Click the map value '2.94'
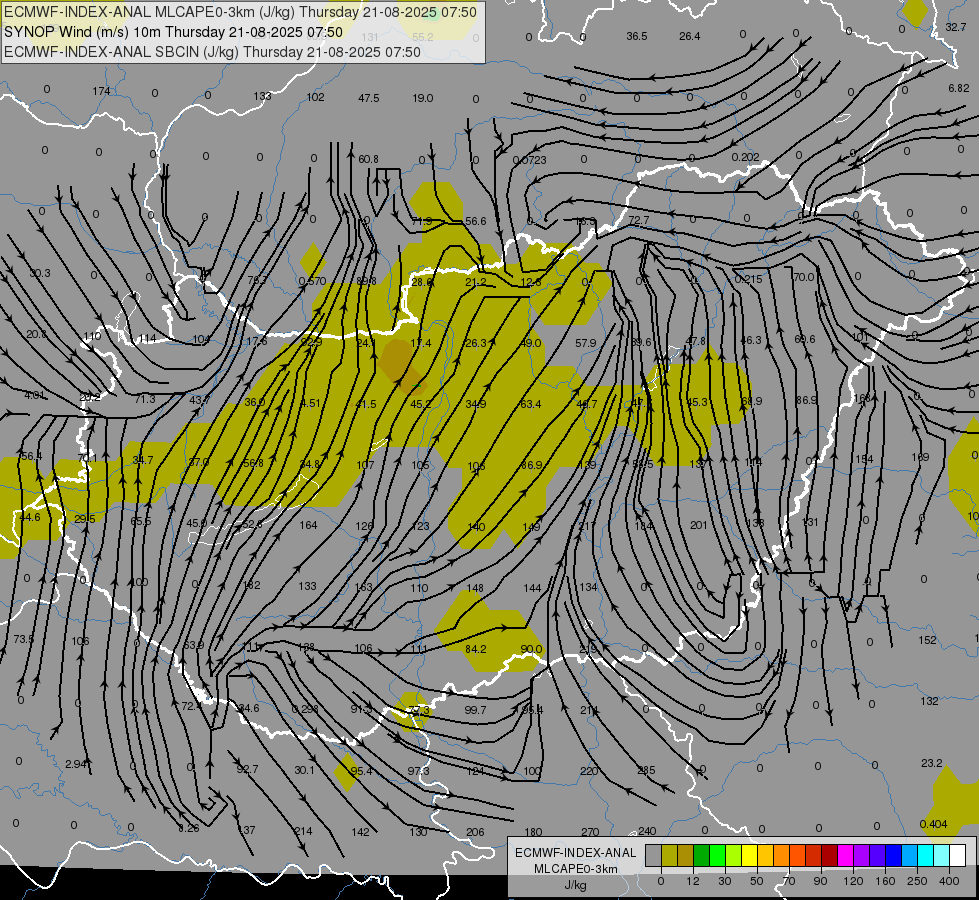This screenshot has width=979, height=900. click(x=76, y=764)
